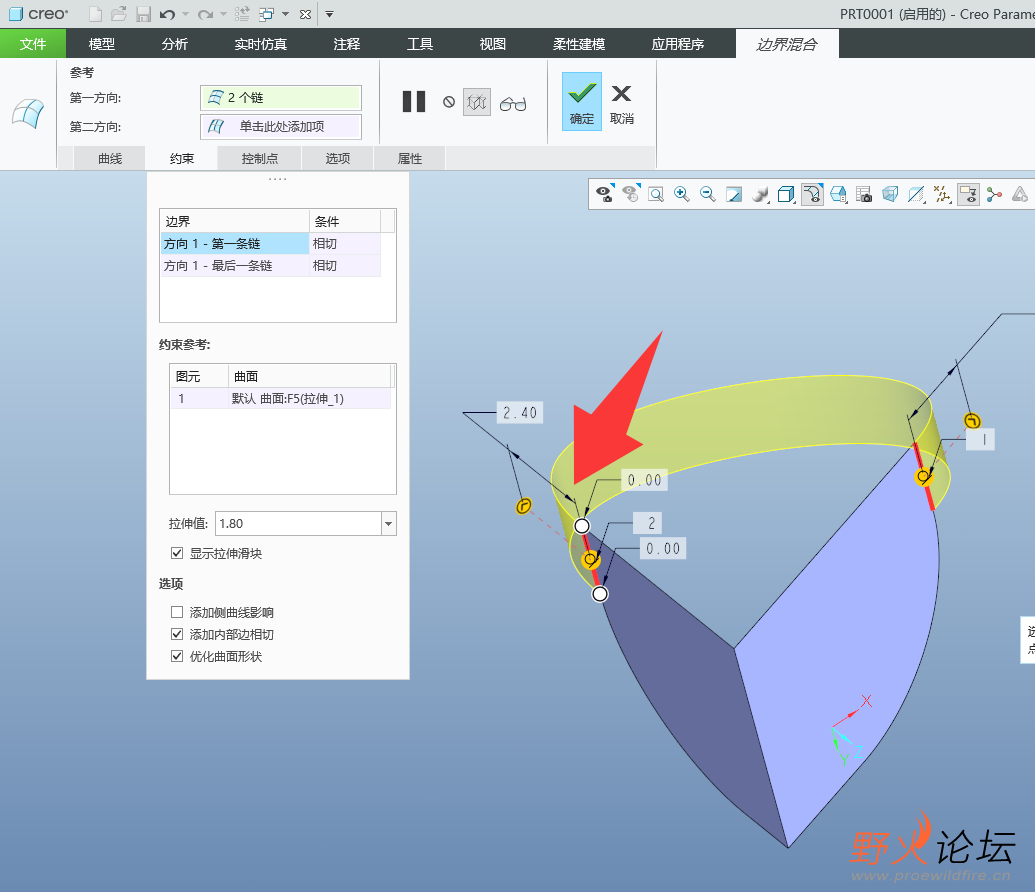The width and height of the screenshot is (1035, 892).
Task: Uncheck 显示拉伸滑块 checkbox
Action: tap(177, 553)
